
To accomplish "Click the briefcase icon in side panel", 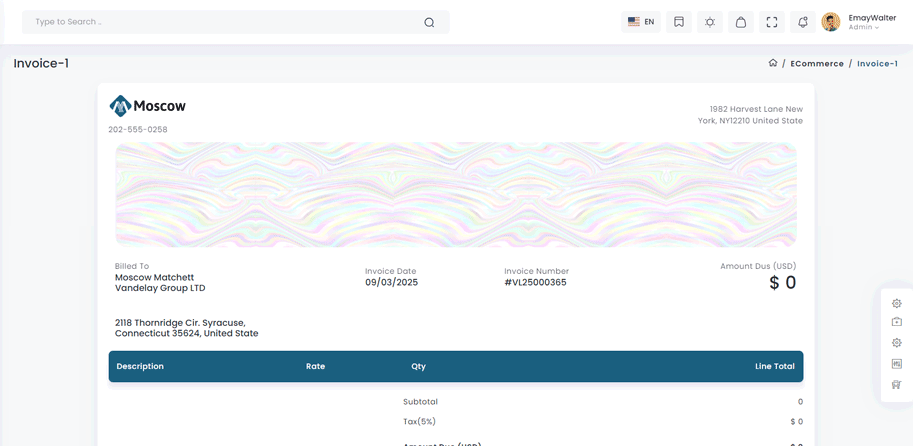I will (897, 322).
